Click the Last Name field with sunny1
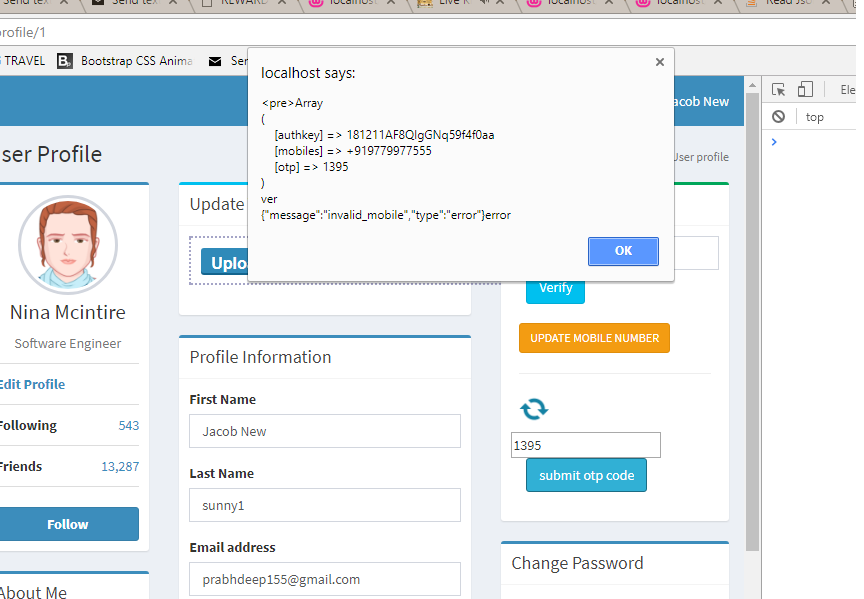This screenshot has height=599, width=864. [325, 505]
